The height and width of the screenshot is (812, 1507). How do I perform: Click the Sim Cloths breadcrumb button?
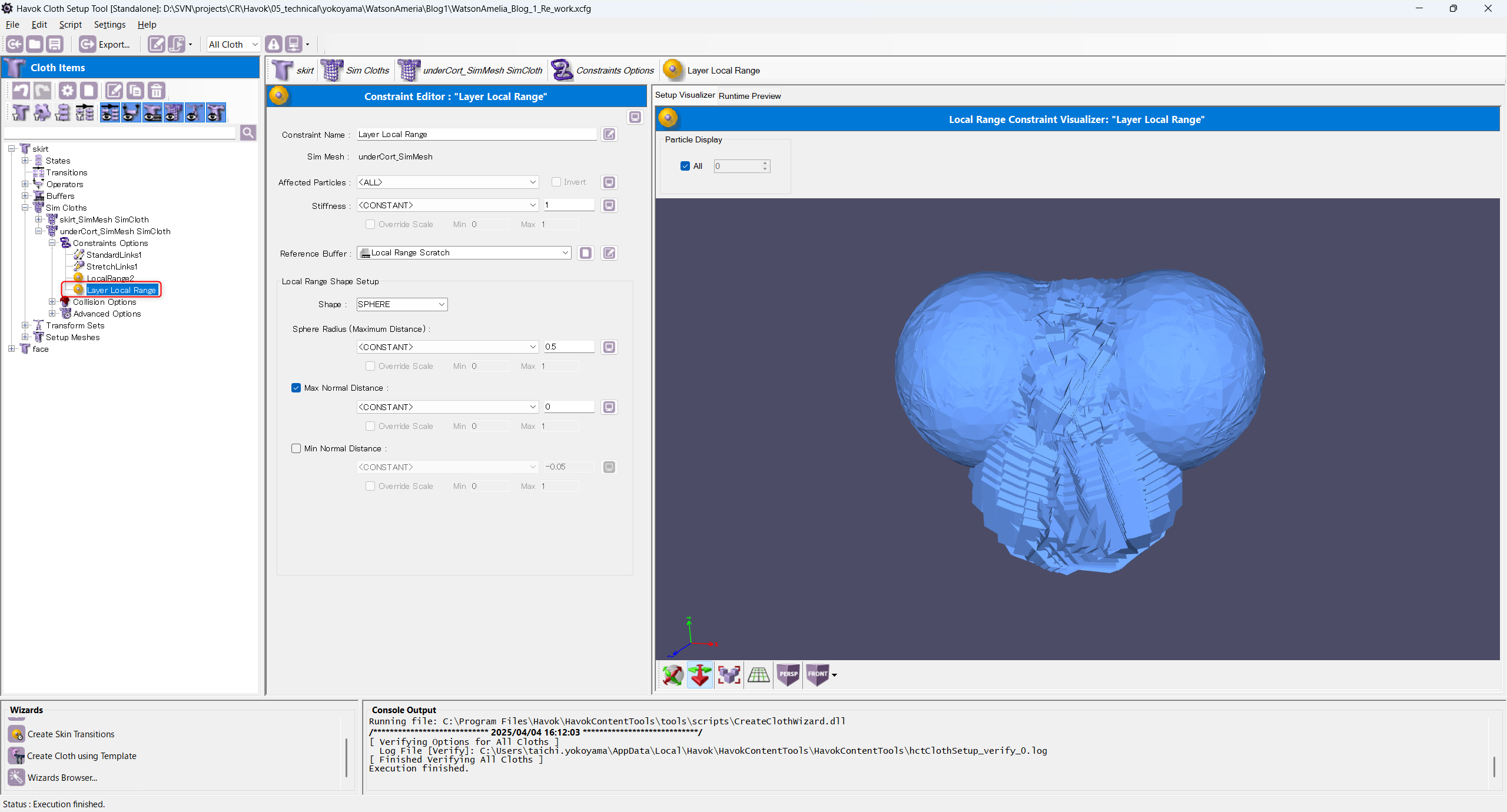pos(356,70)
